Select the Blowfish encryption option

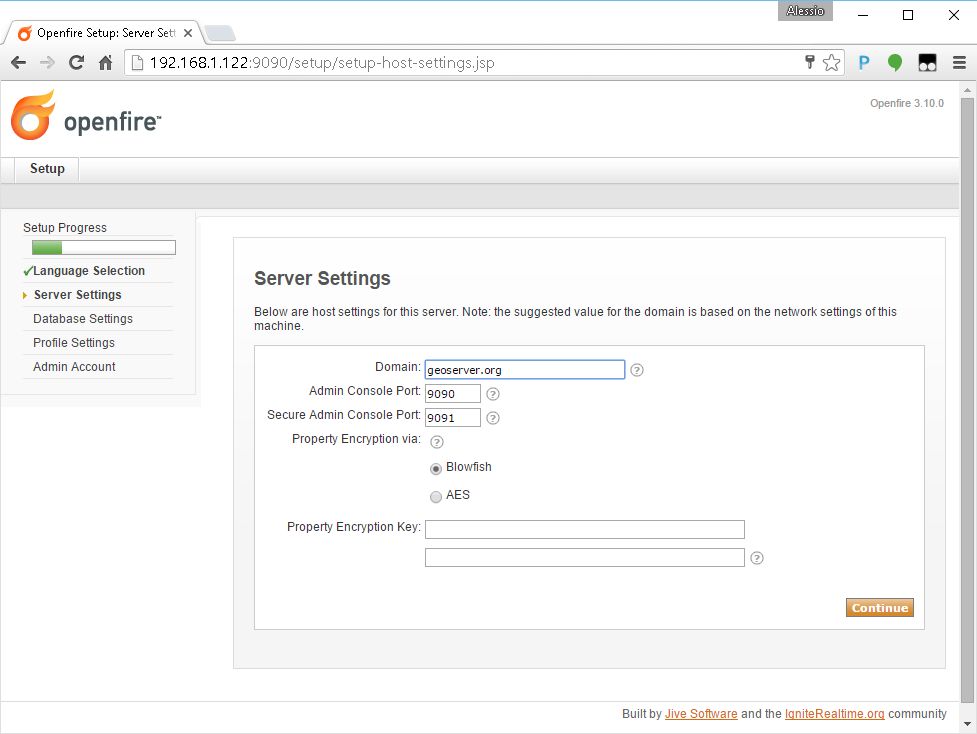(436, 469)
